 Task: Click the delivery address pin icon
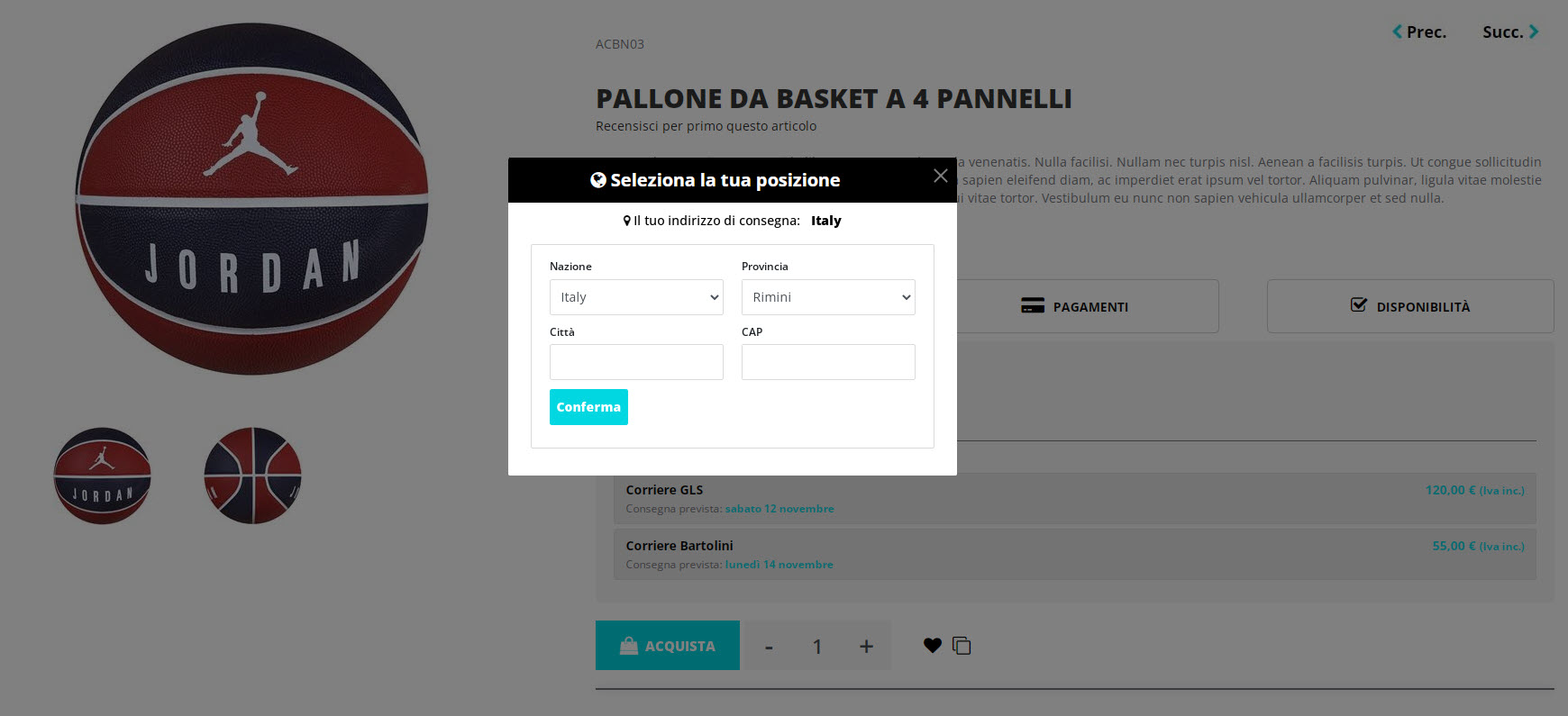point(627,221)
